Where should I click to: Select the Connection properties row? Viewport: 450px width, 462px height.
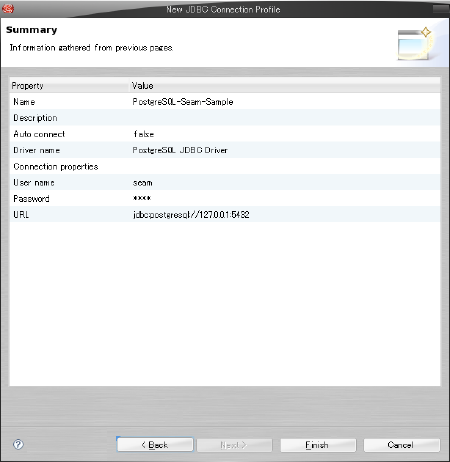click(225, 166)
